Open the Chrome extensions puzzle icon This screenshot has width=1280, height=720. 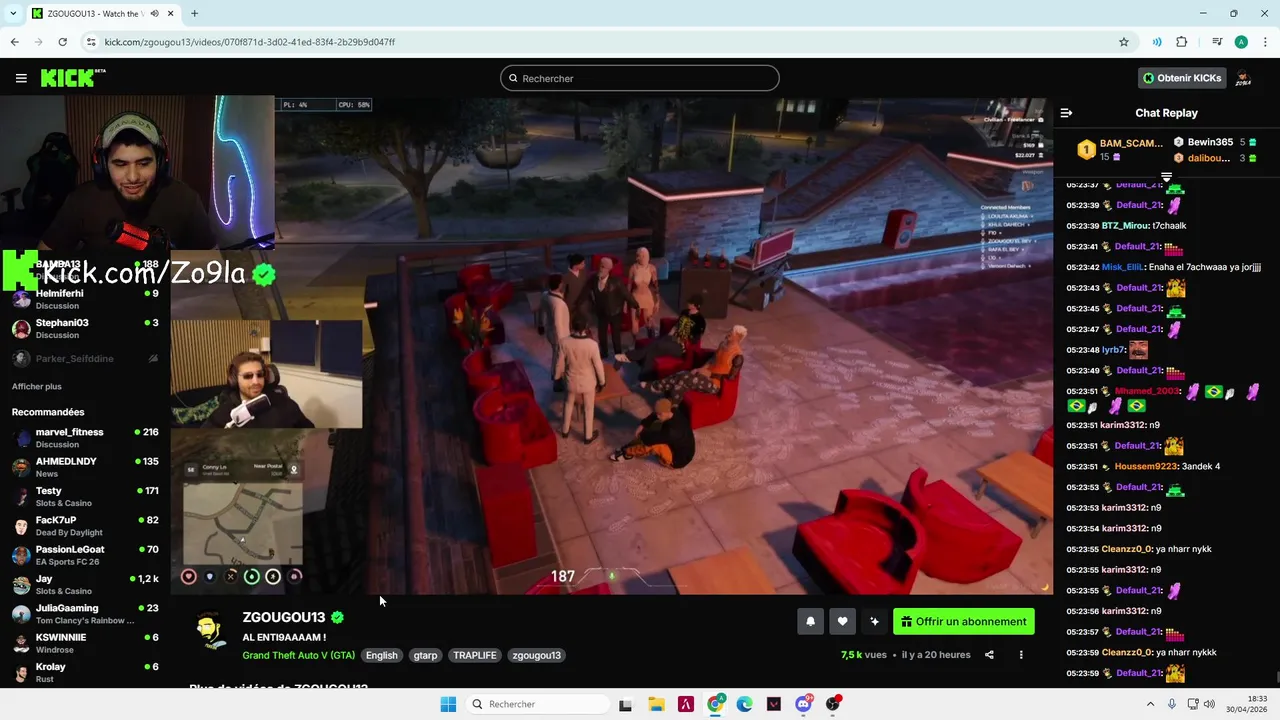1182,42
